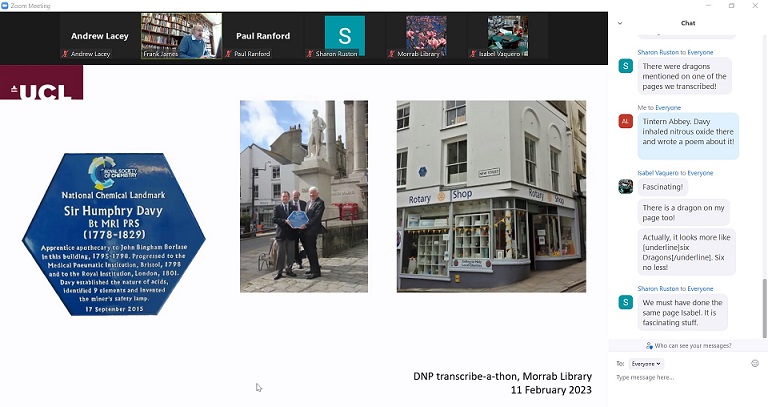Click the Type message here field

point(681,378)
